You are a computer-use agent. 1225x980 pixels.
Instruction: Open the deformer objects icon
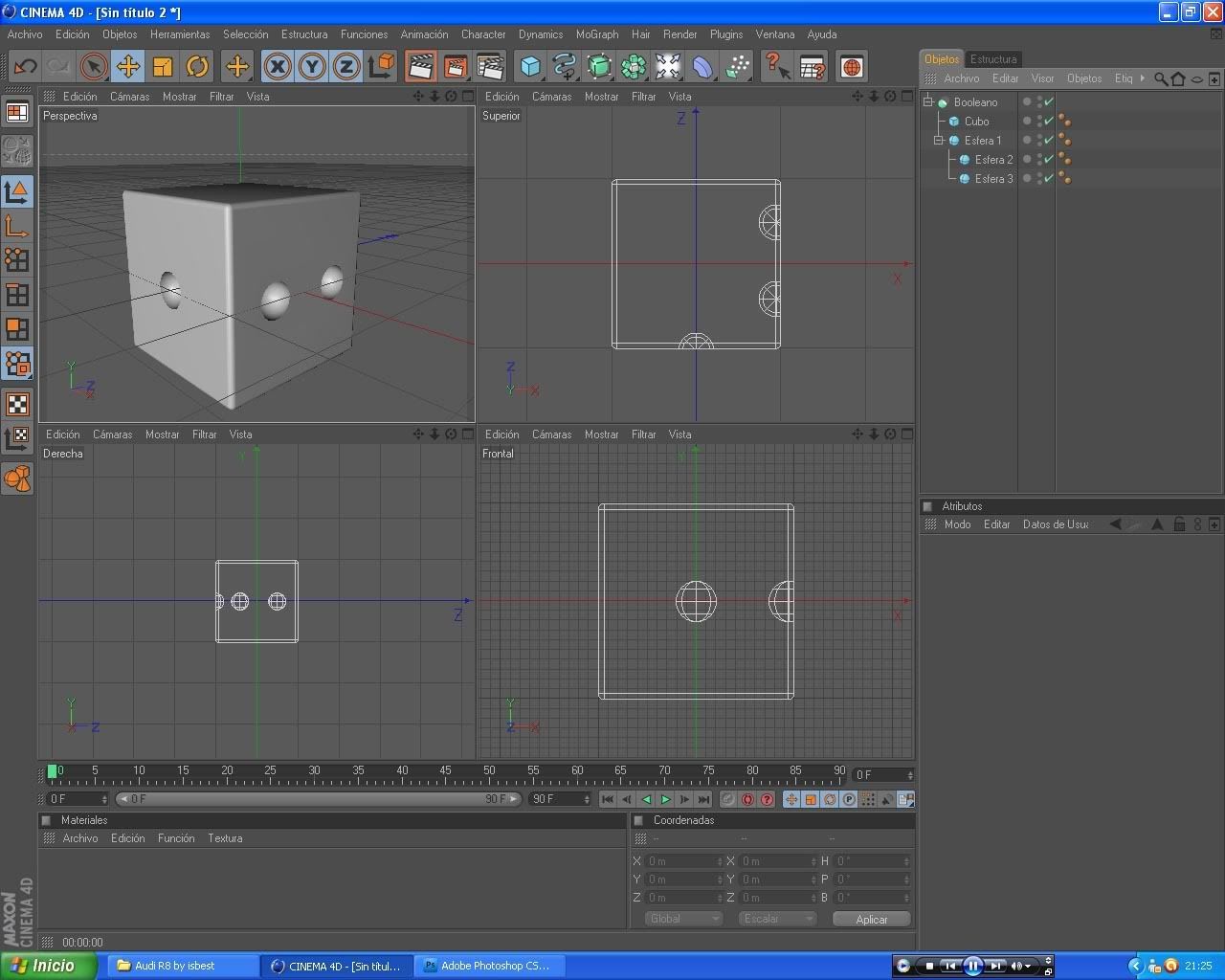click(x=702, y=66)
